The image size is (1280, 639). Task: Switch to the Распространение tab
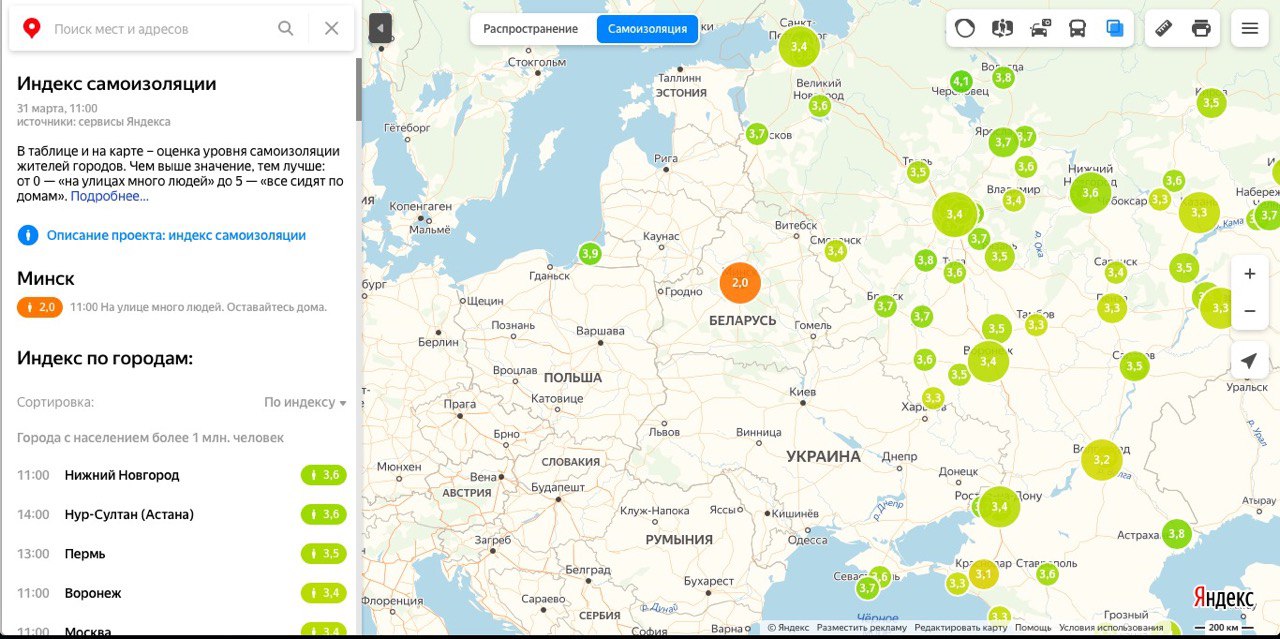(531, 29)
